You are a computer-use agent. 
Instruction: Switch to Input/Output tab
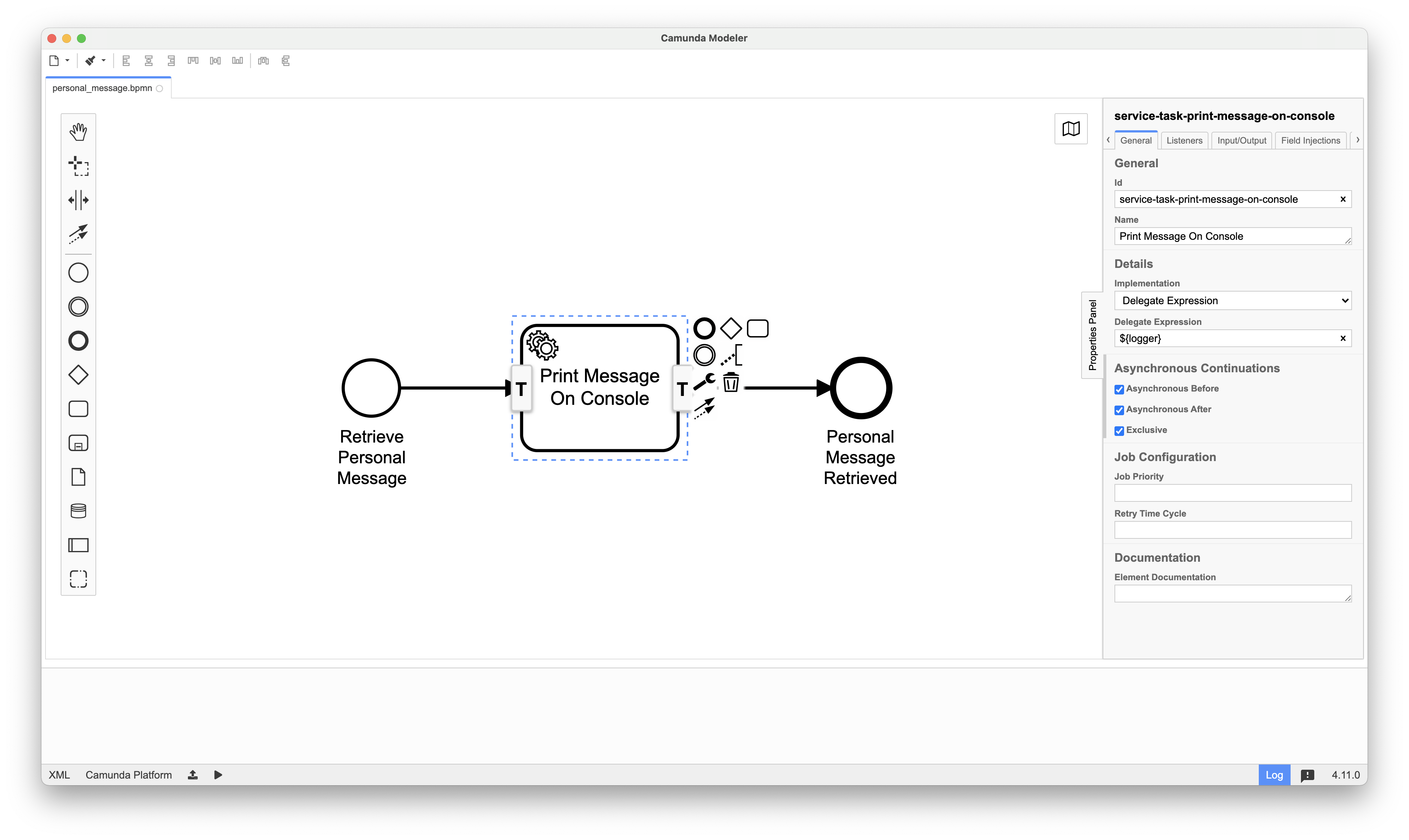[x=1241, y=140]
